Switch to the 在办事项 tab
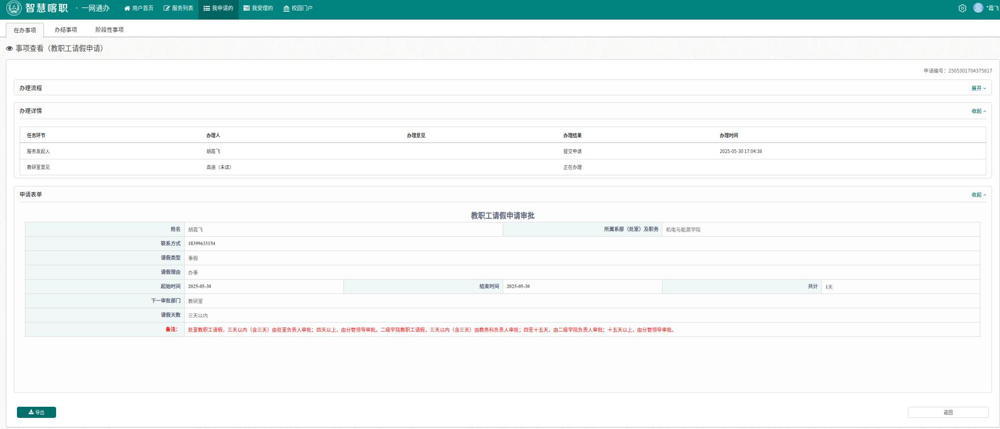The height and width of the screenshot is (429, 1000). 25,30
